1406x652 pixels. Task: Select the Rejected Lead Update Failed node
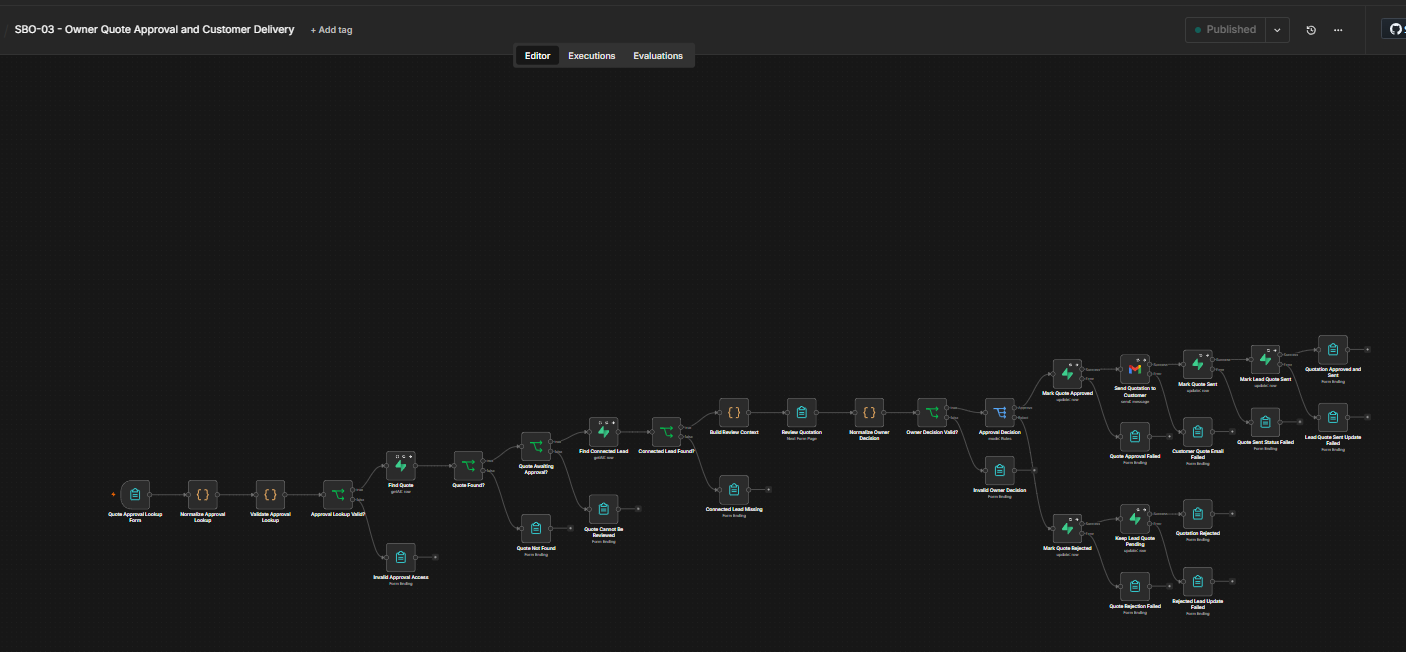(1198, 582)
